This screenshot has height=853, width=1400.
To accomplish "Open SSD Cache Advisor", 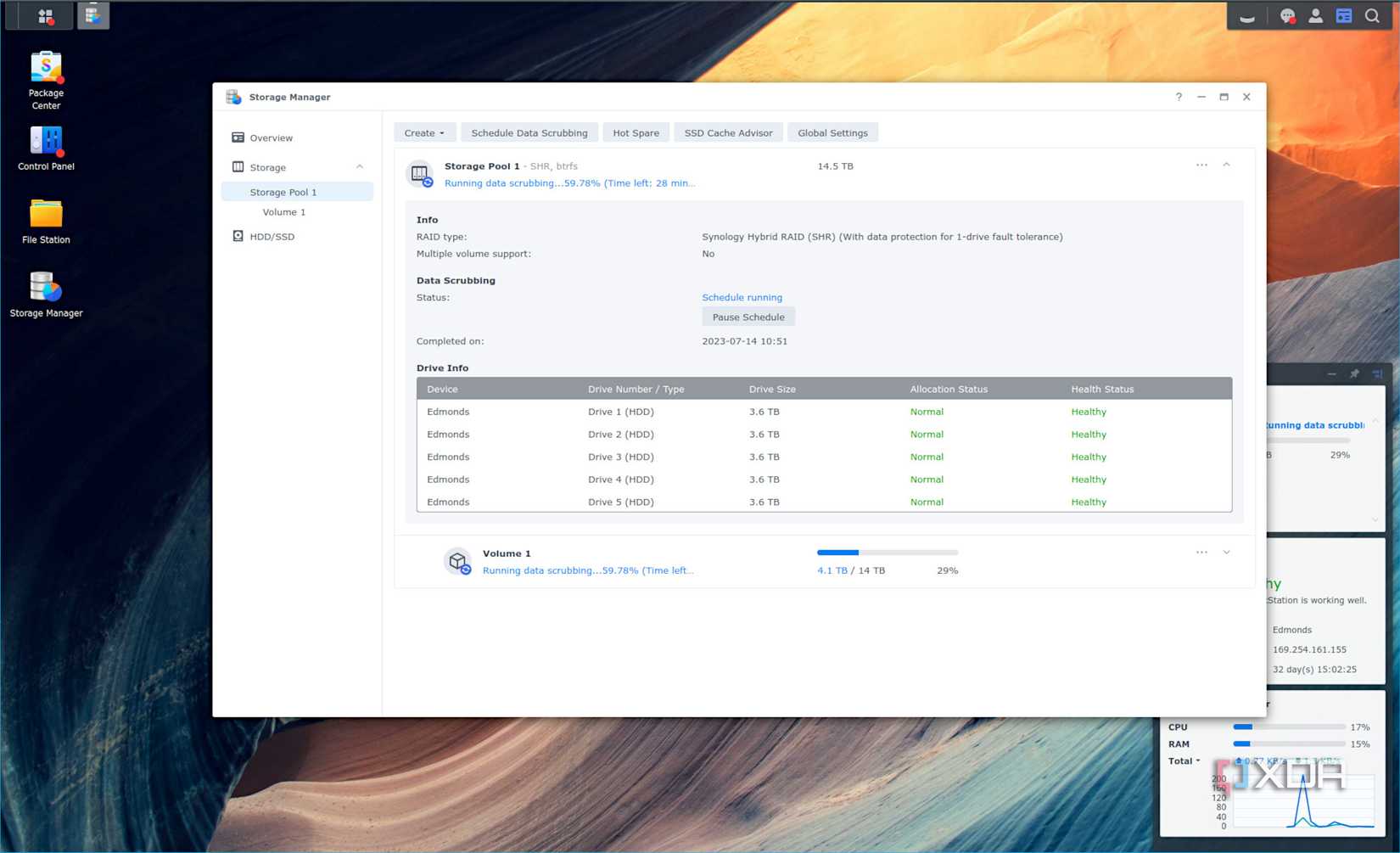I will 728,133.
